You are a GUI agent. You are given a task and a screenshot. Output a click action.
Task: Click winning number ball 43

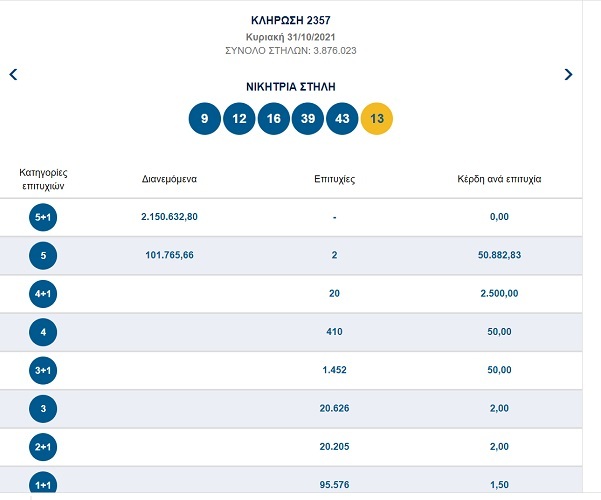[342, 119]
